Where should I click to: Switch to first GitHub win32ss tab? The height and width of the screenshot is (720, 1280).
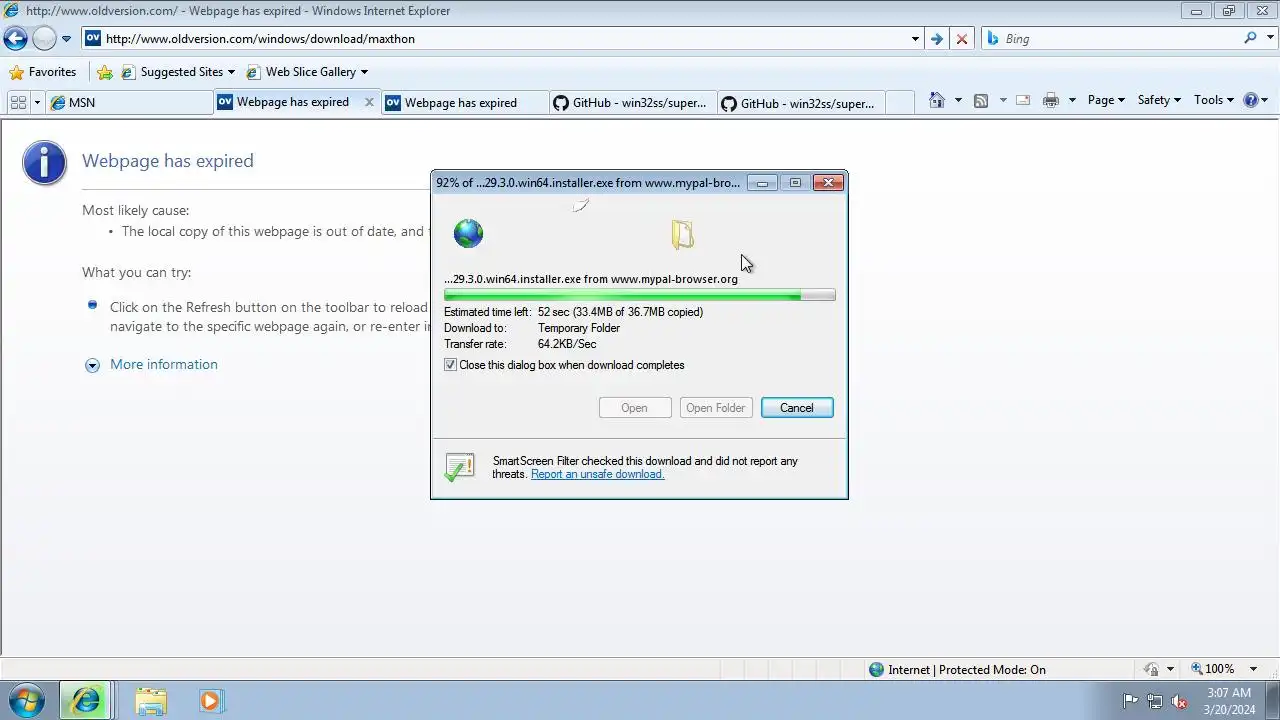pos(633,102)
